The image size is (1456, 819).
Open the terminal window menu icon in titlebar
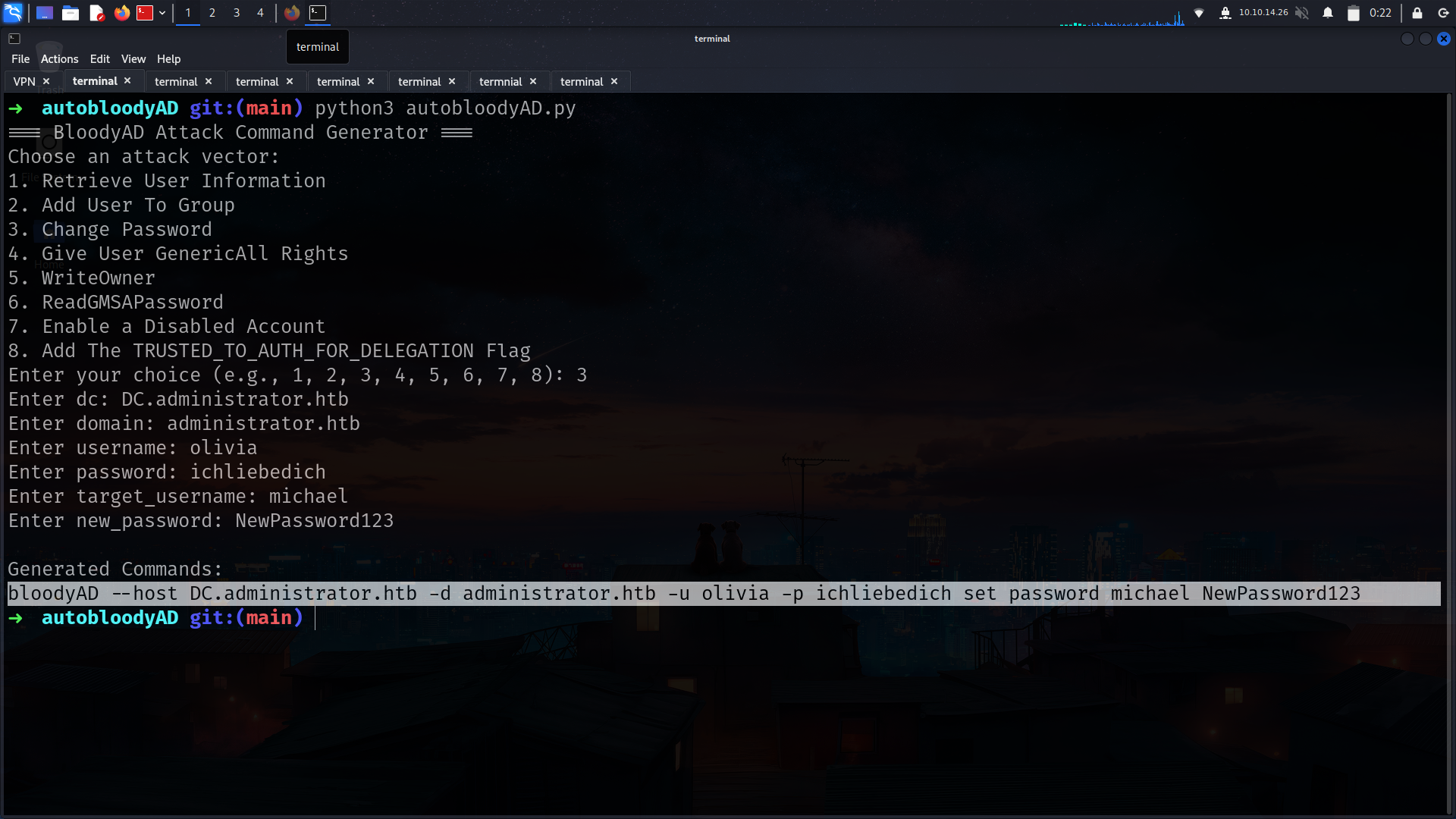[14, 39]
